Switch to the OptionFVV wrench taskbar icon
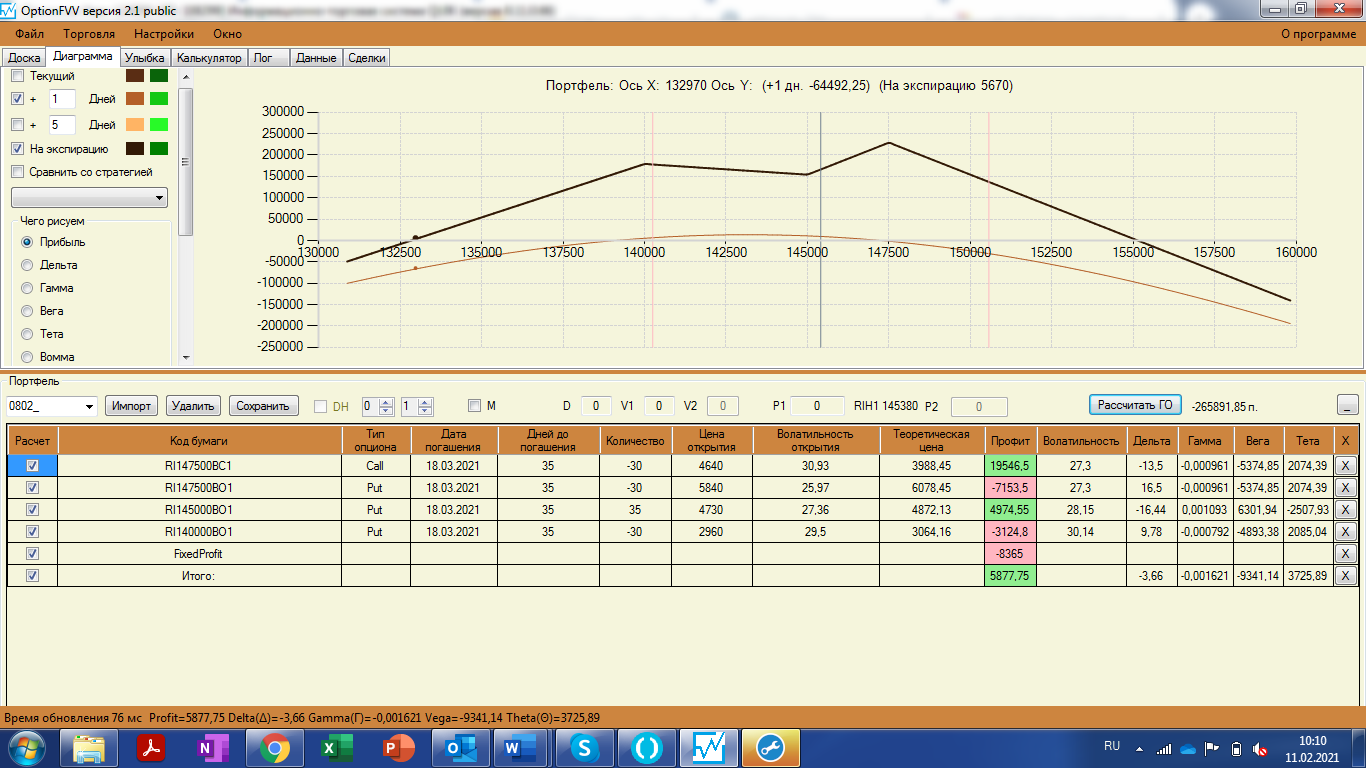 point(770,747)
